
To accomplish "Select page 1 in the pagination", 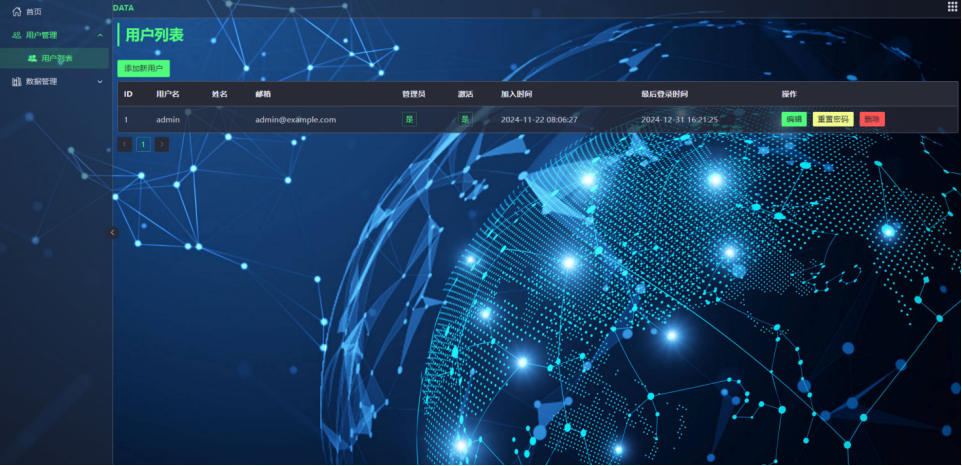I will (143, 145).
